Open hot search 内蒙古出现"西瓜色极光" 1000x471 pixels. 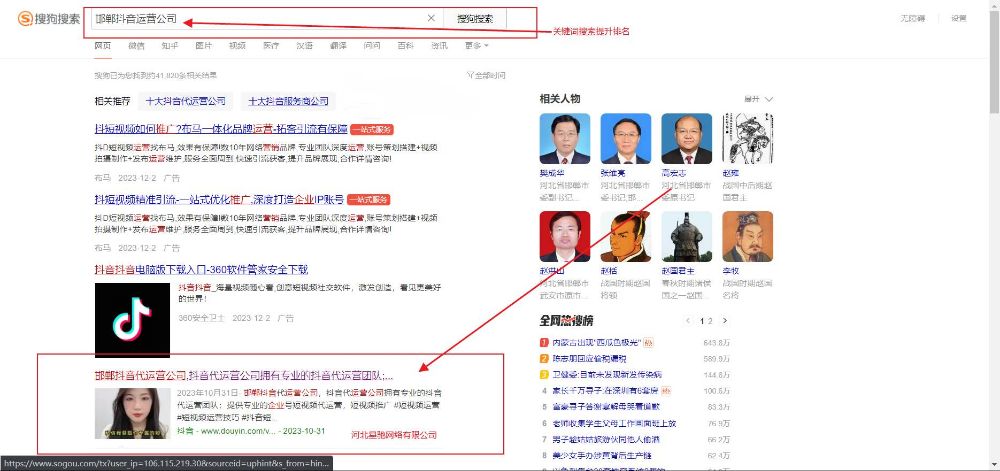click(596, 343)
